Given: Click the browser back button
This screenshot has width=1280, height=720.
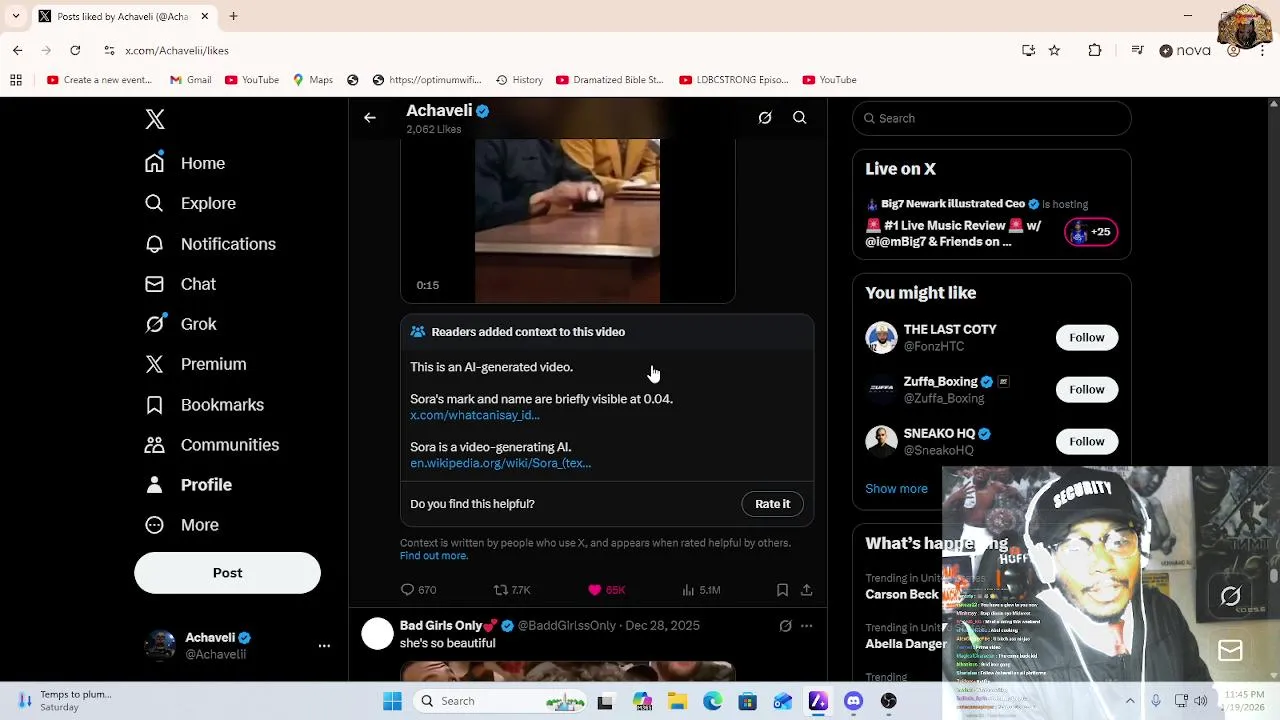Looking at the screenshot, I should pos(17,50).
